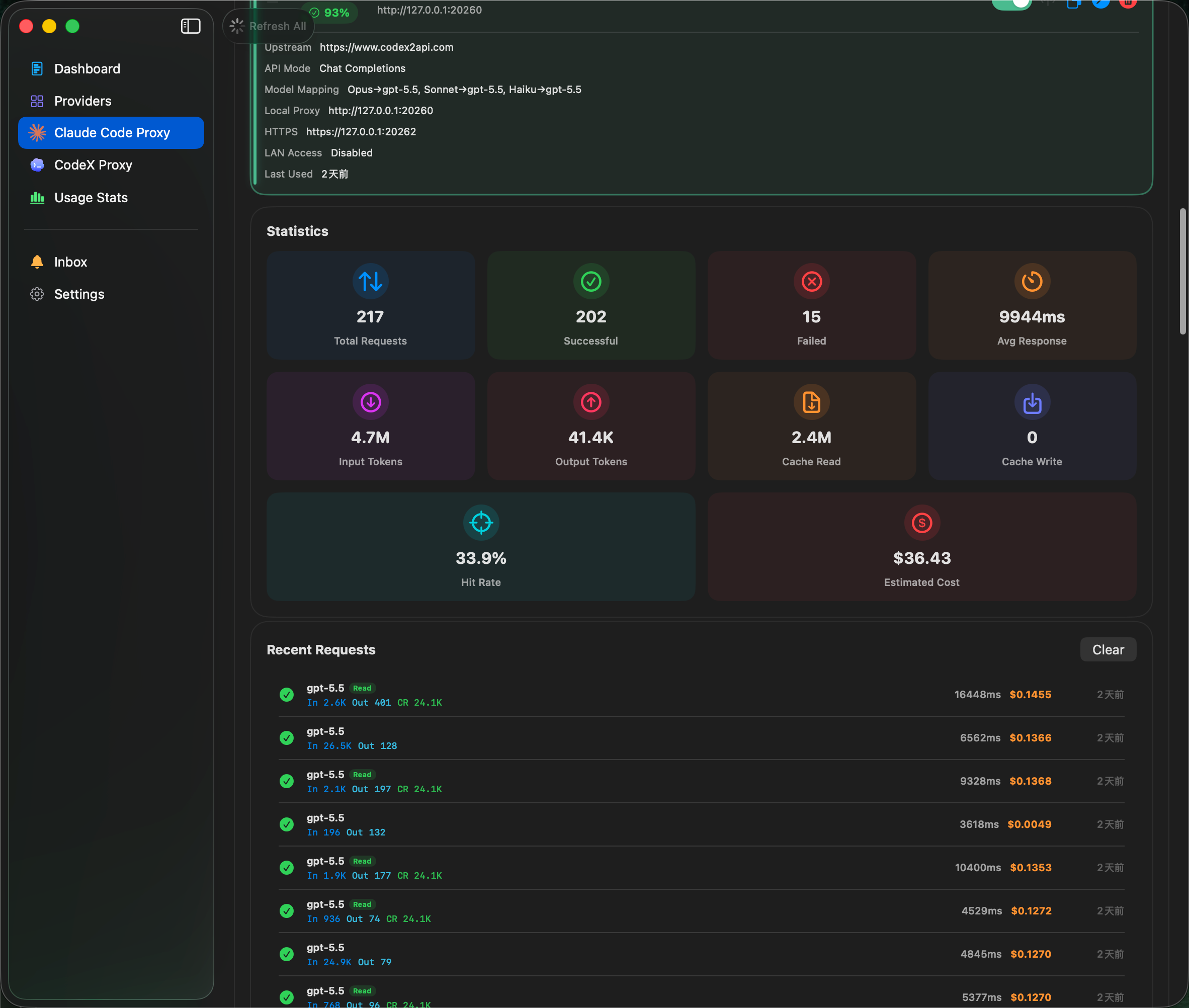Click the Local Proxy address value
This screenshot has height=1008, width=1189.
381,111
